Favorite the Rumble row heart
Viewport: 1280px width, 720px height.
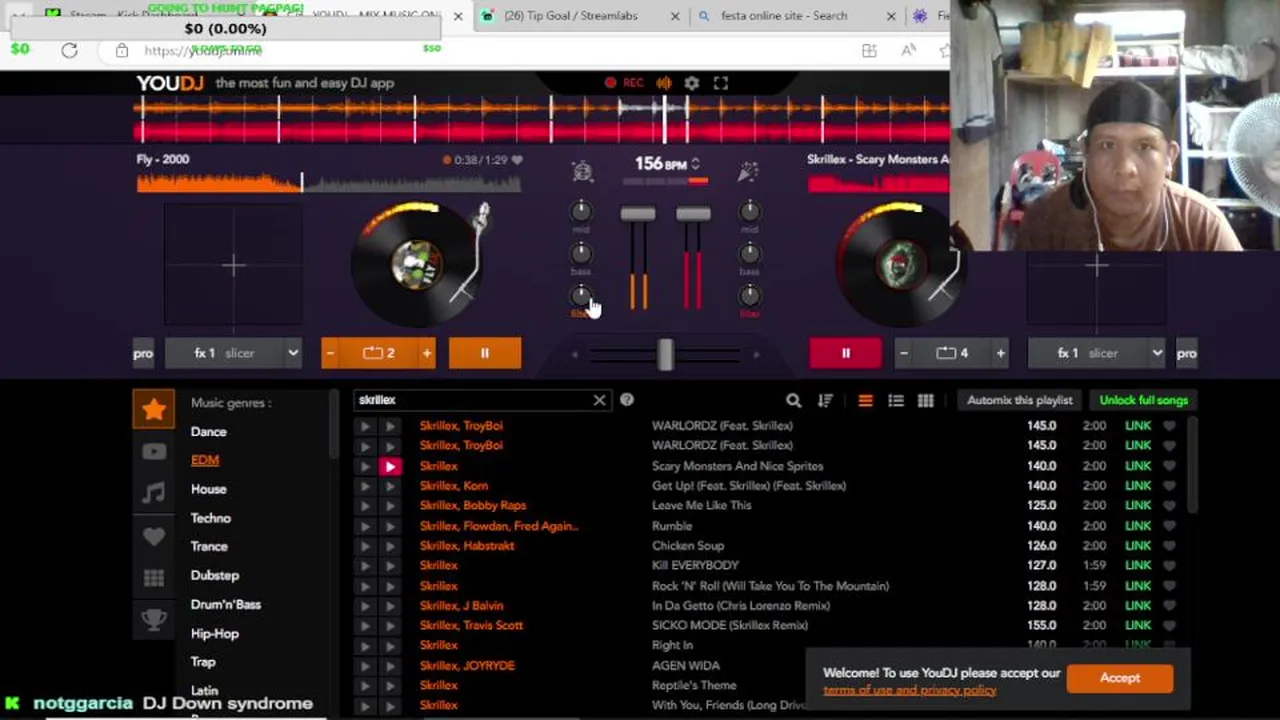(1169, 526)
